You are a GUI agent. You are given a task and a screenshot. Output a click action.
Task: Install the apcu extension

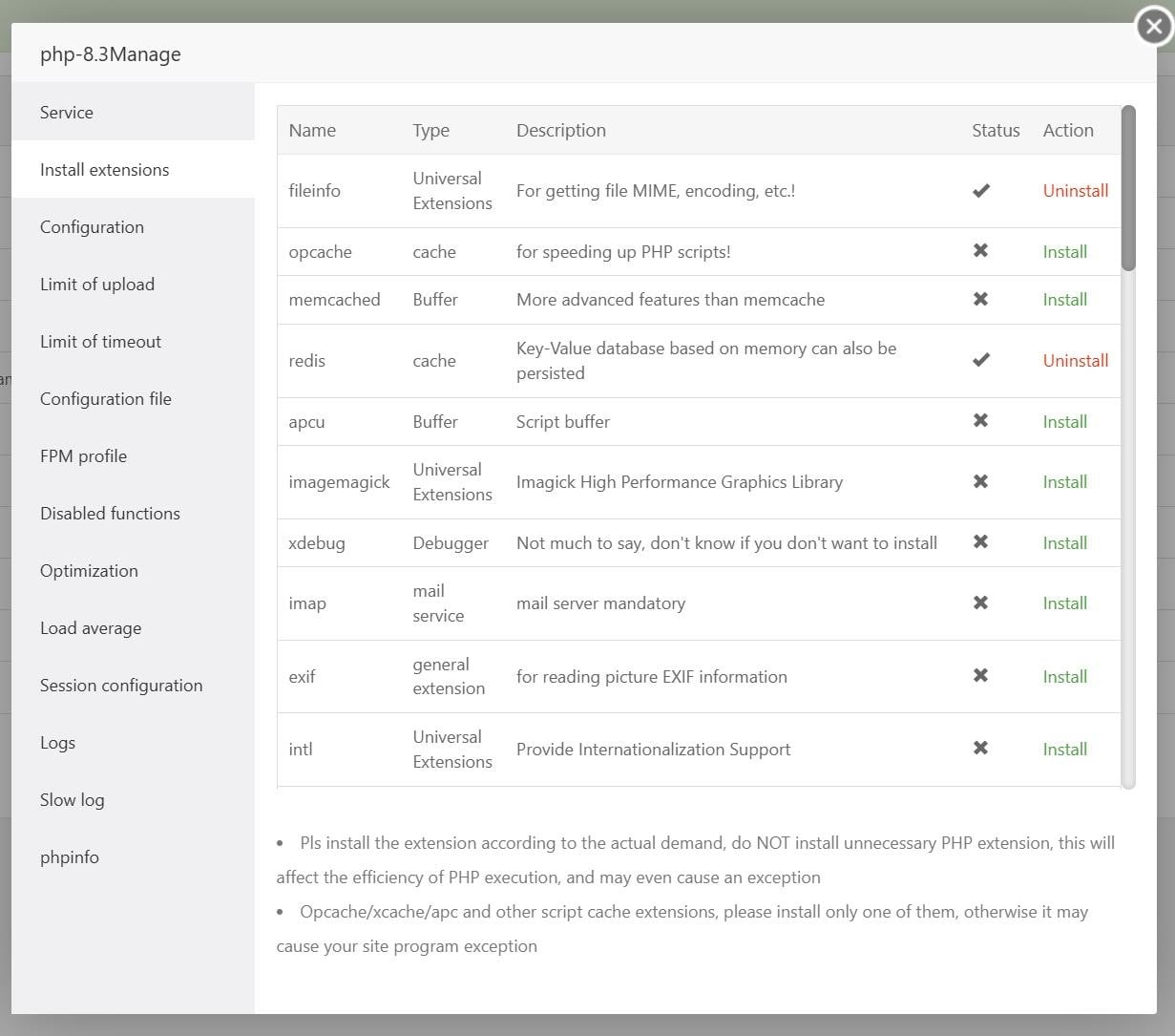tap(1064, 422)
